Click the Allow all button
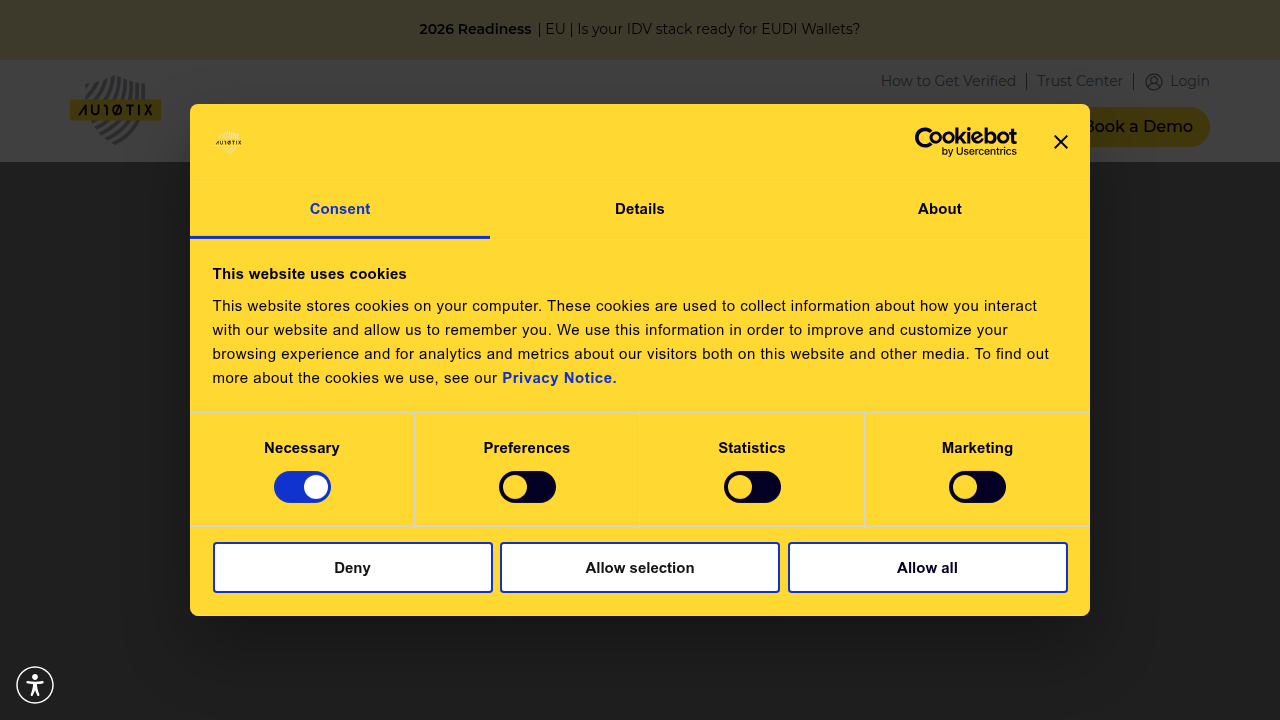 pos(927,567)
